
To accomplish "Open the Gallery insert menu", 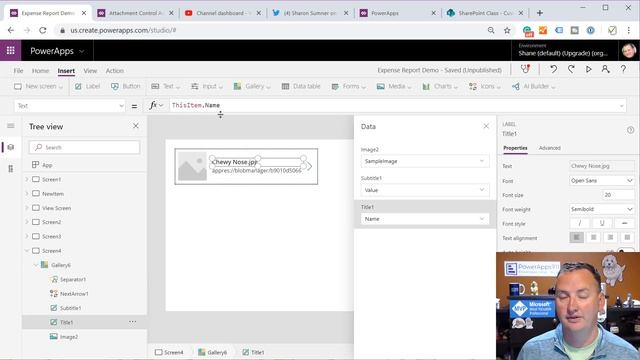I will [x=252, y=86].
